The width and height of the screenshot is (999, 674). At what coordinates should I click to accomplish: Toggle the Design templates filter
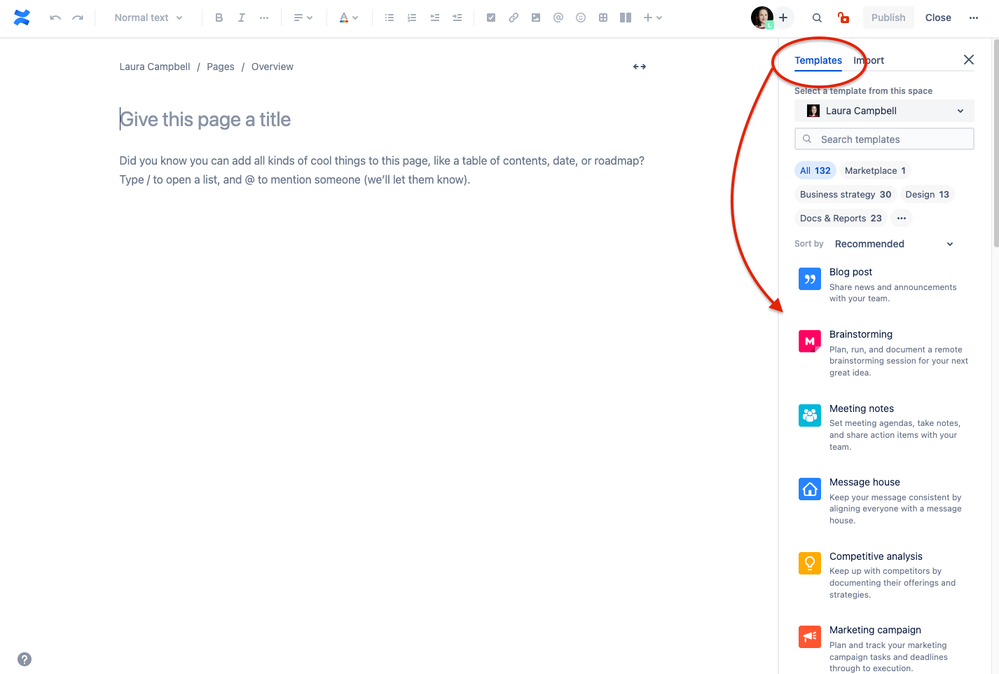[927, 194]
